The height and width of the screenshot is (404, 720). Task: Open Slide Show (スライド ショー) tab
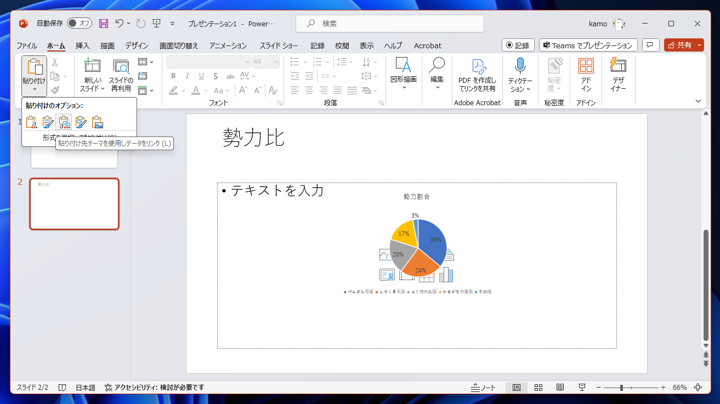point(279,45)
